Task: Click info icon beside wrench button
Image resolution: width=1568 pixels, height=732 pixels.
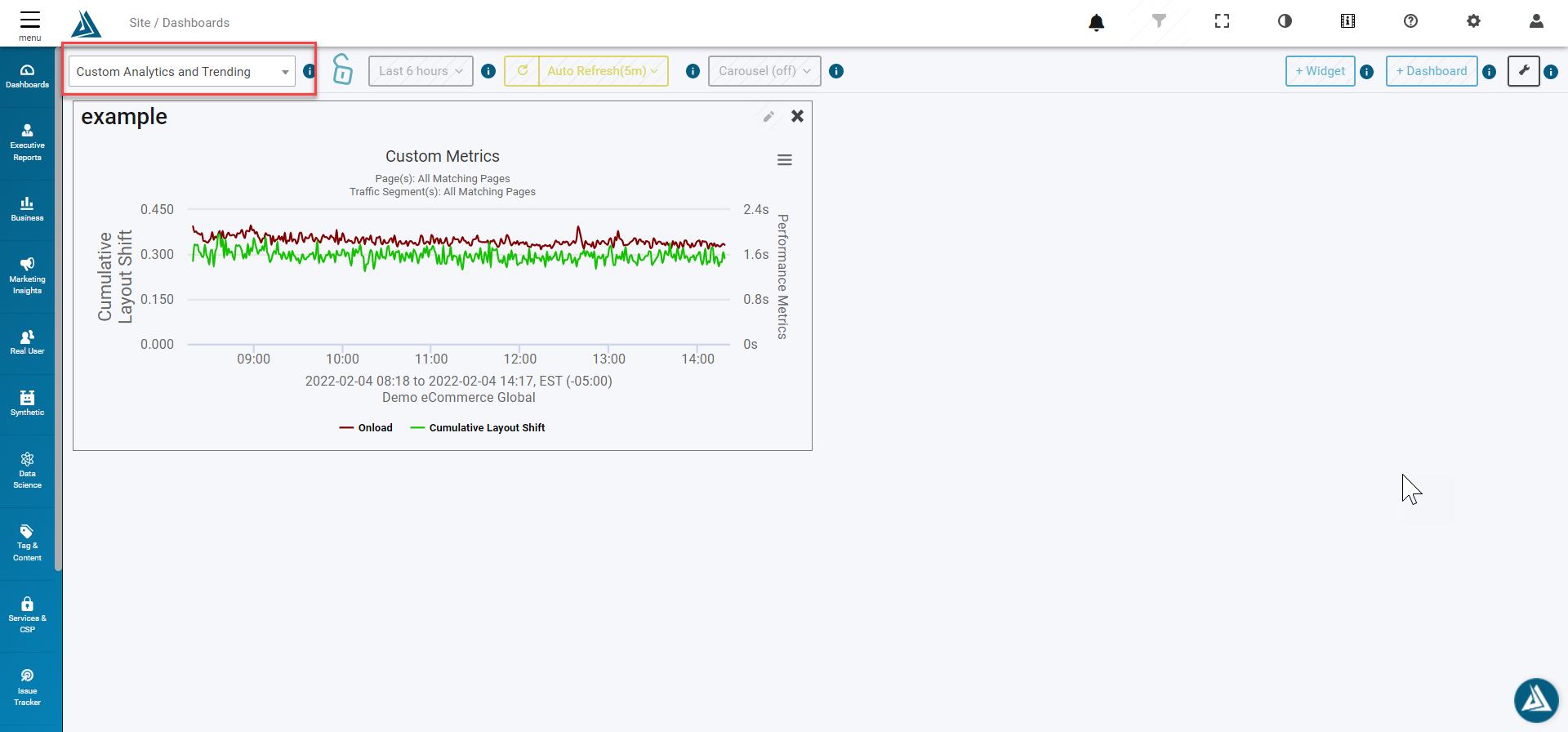Action: coord(1551,72)
